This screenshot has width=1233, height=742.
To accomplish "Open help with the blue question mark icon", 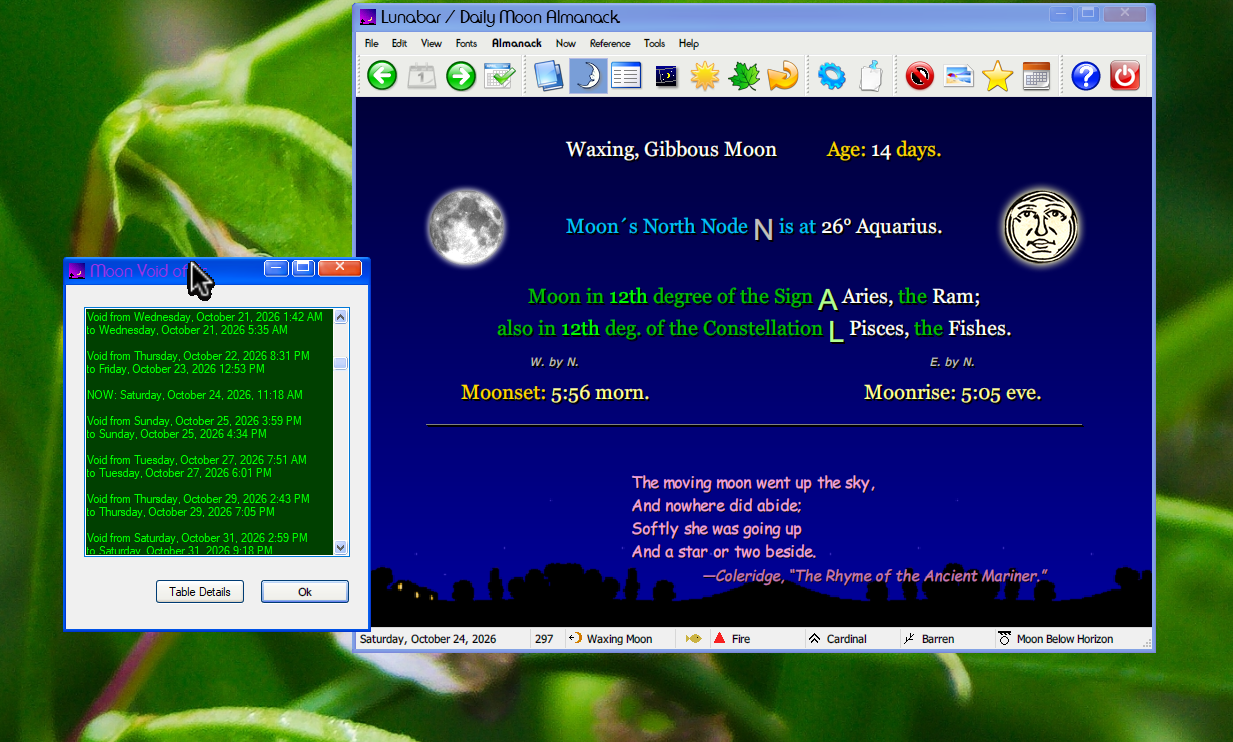I will 1086,76.
